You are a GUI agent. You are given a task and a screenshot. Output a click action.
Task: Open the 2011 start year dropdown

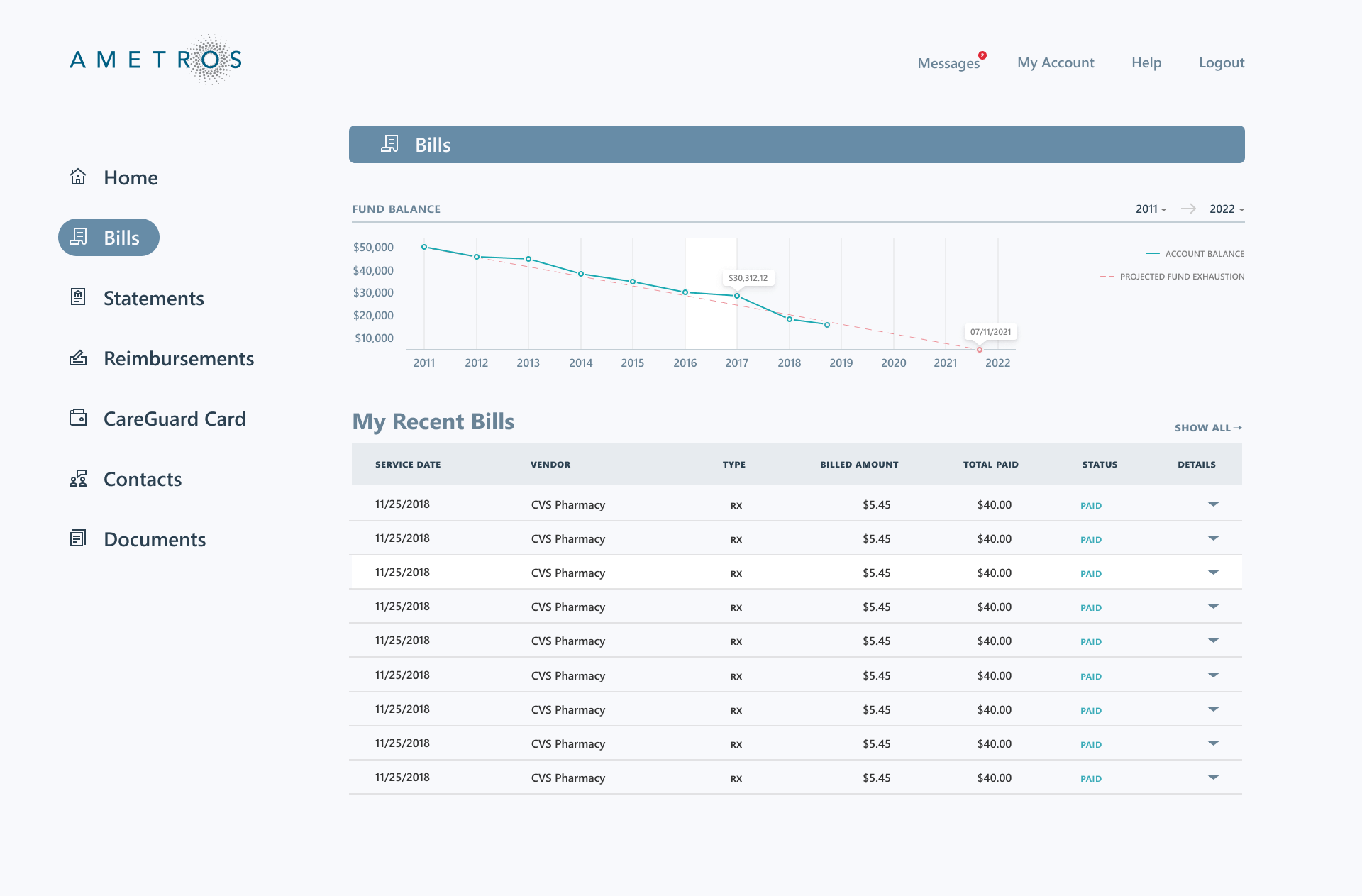coord(1151,209)
